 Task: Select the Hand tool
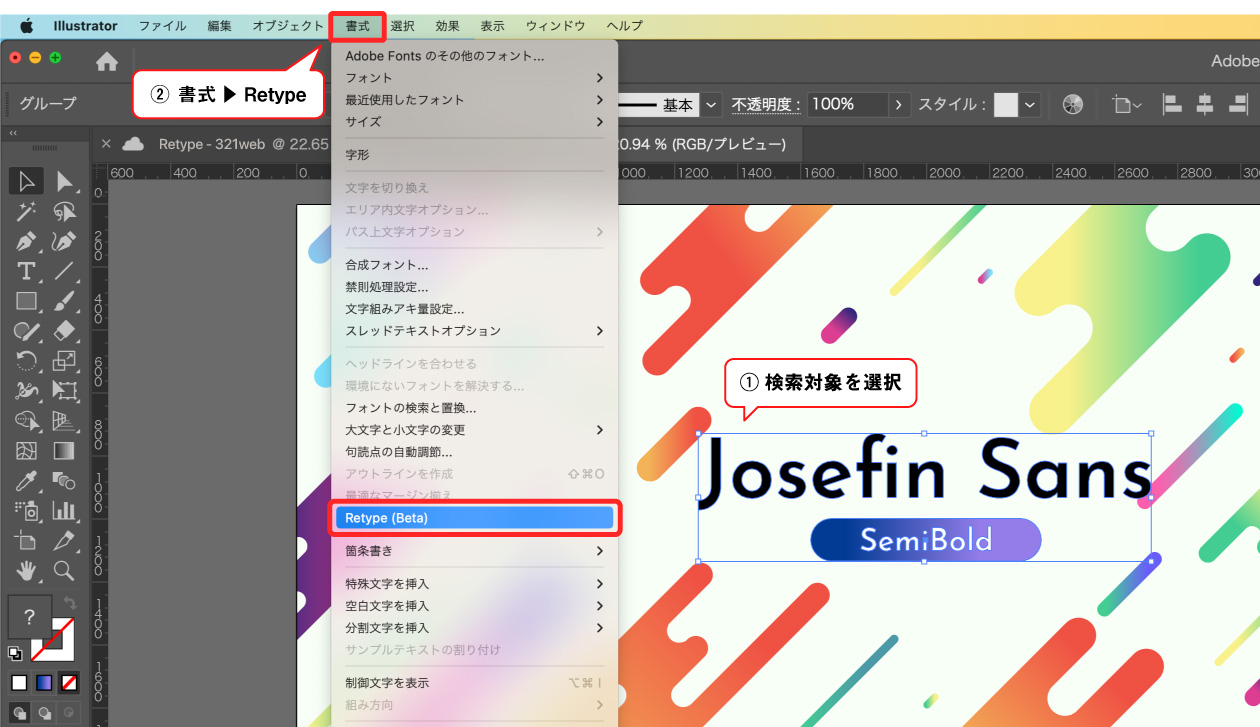click(x=27, y=571)
